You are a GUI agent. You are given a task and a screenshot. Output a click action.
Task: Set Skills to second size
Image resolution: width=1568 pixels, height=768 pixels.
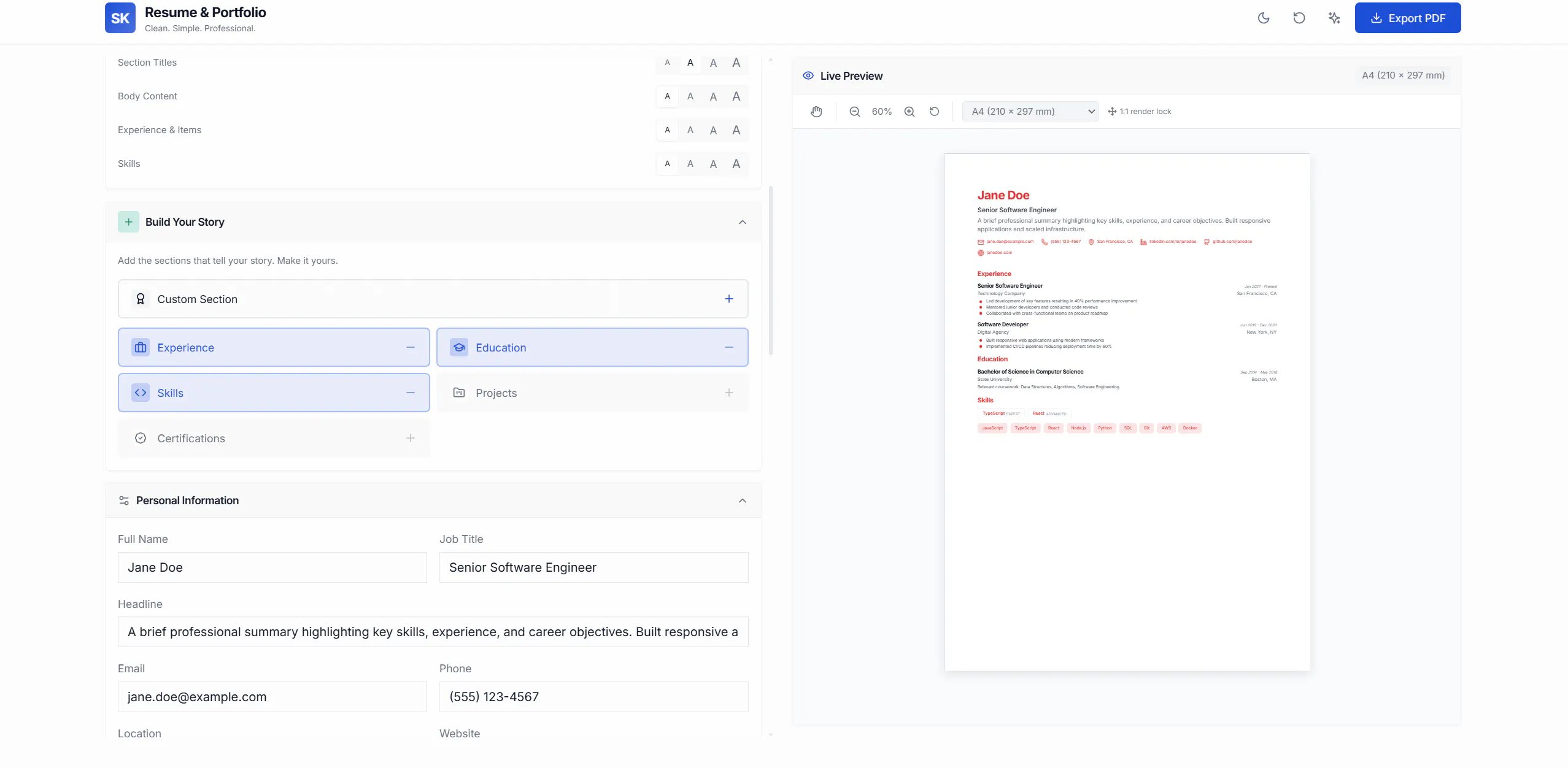[x=690, y=164]
